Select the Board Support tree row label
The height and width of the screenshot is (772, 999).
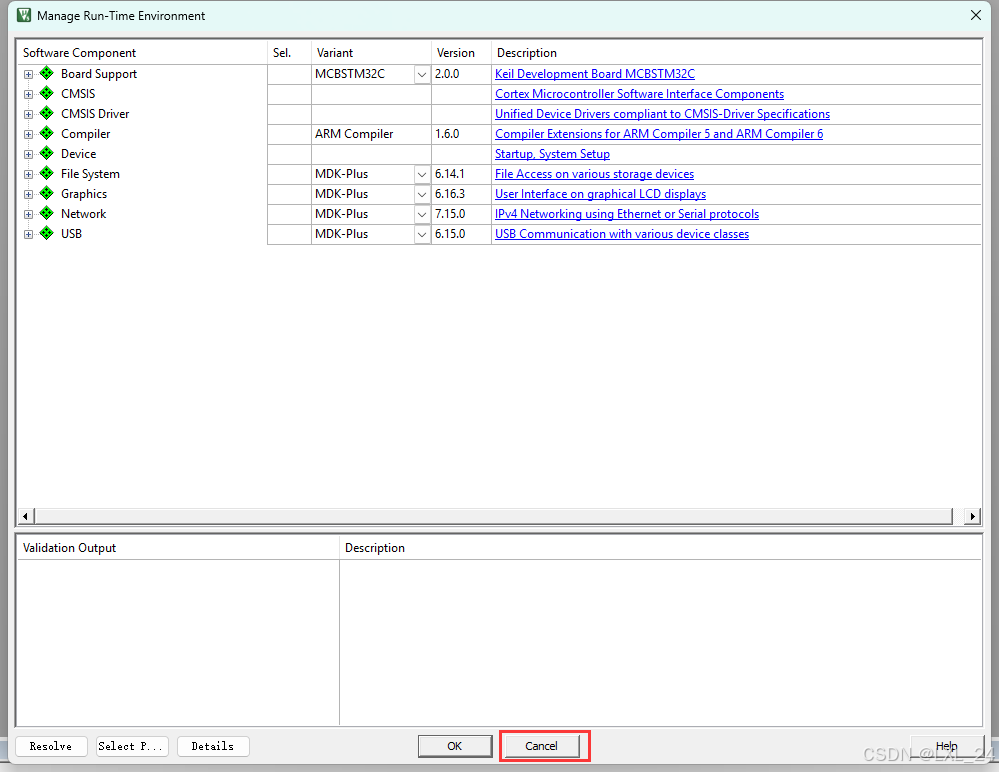(x=99, y=74)
